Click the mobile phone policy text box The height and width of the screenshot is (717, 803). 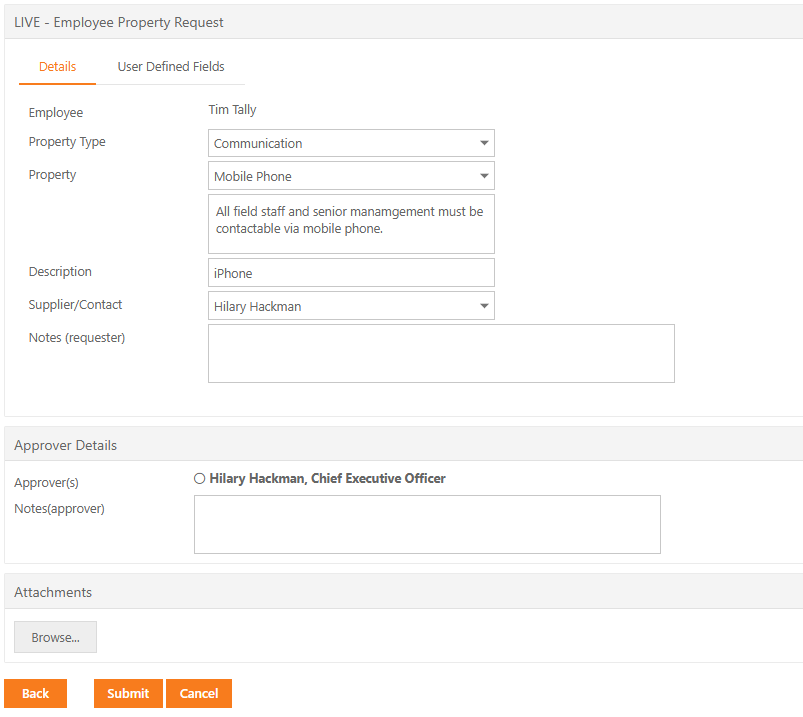point(351,224)
